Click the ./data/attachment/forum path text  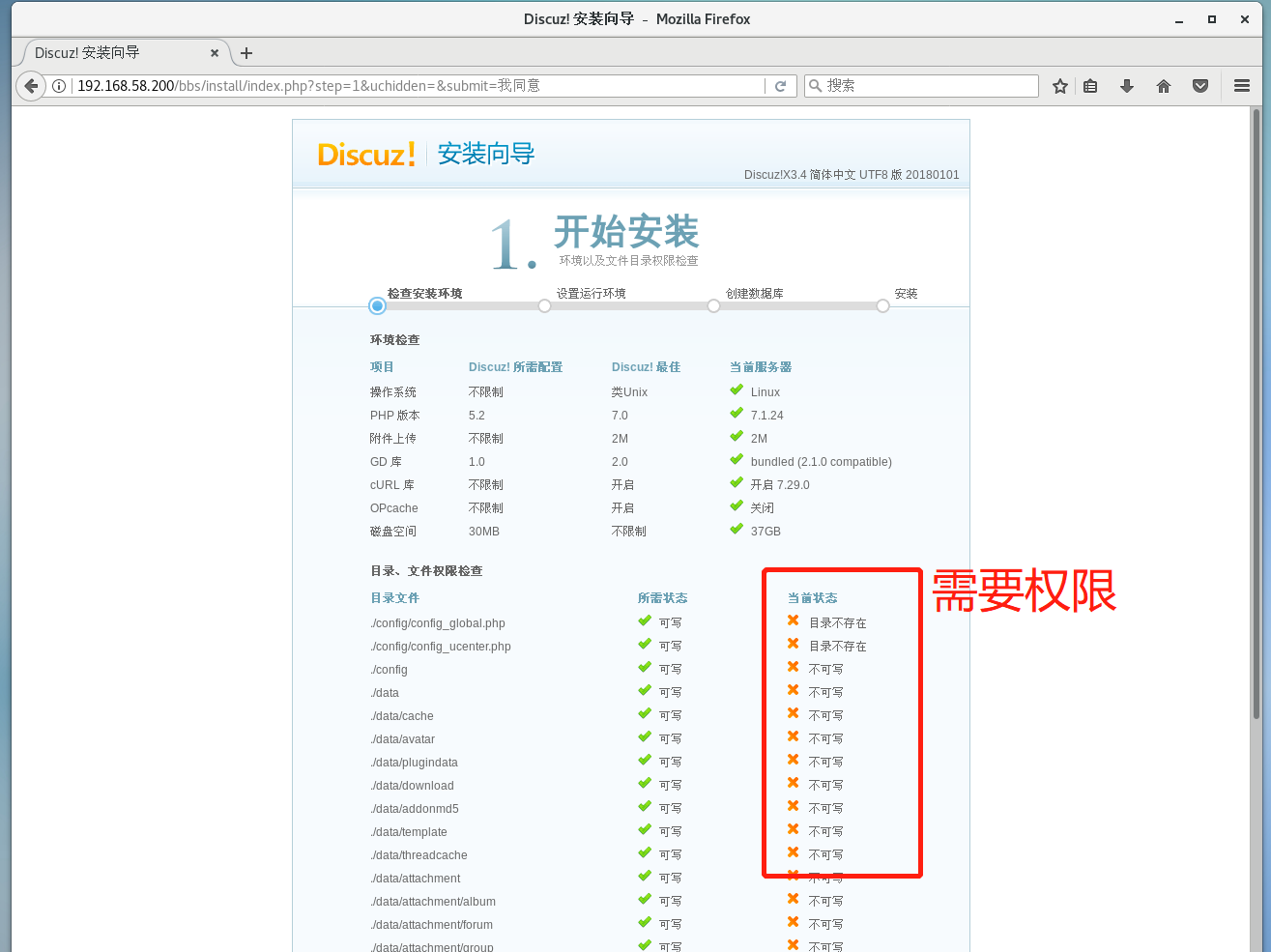coord(432,925)
